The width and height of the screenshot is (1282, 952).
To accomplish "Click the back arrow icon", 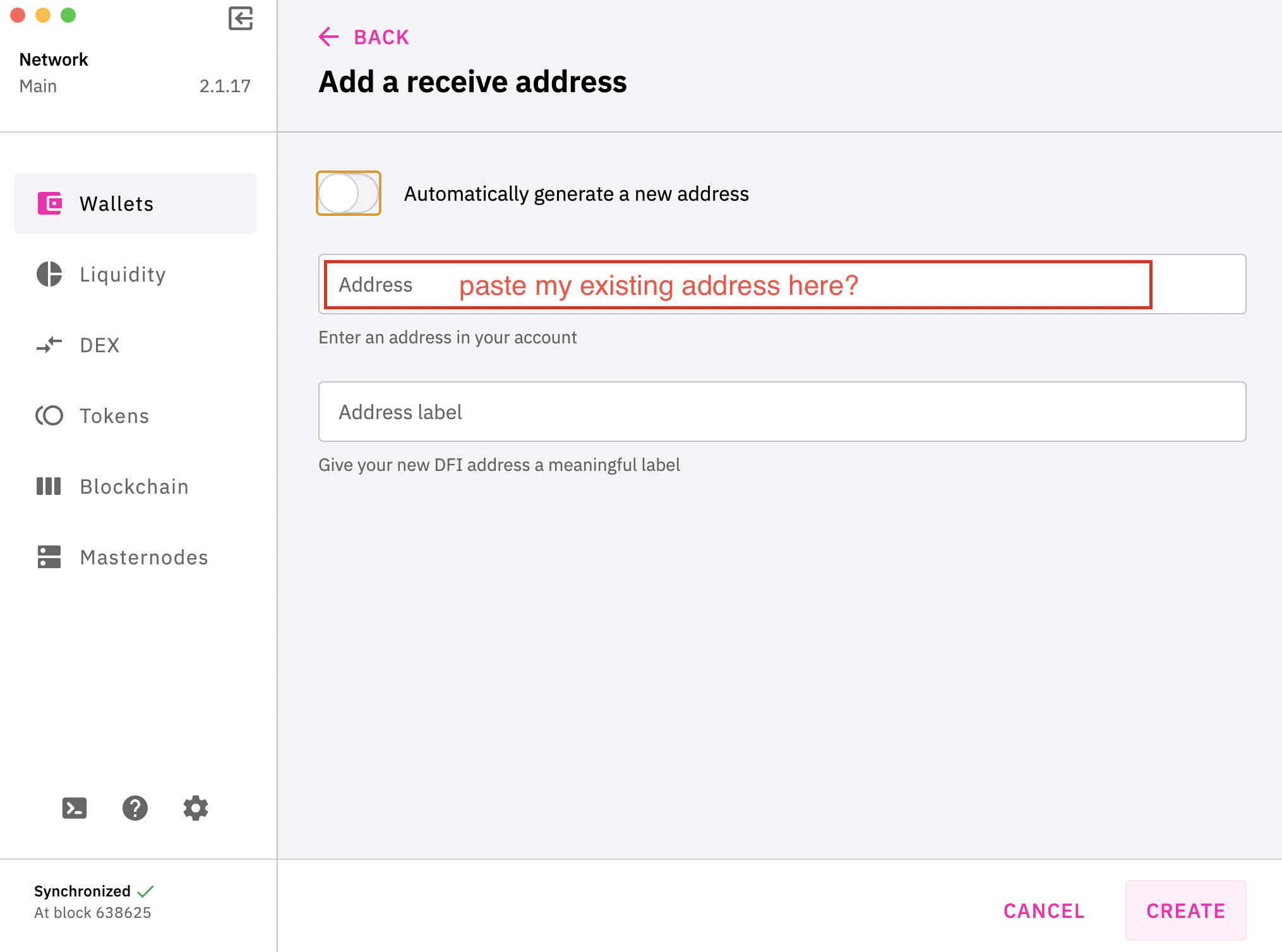I will pos(329,37).
